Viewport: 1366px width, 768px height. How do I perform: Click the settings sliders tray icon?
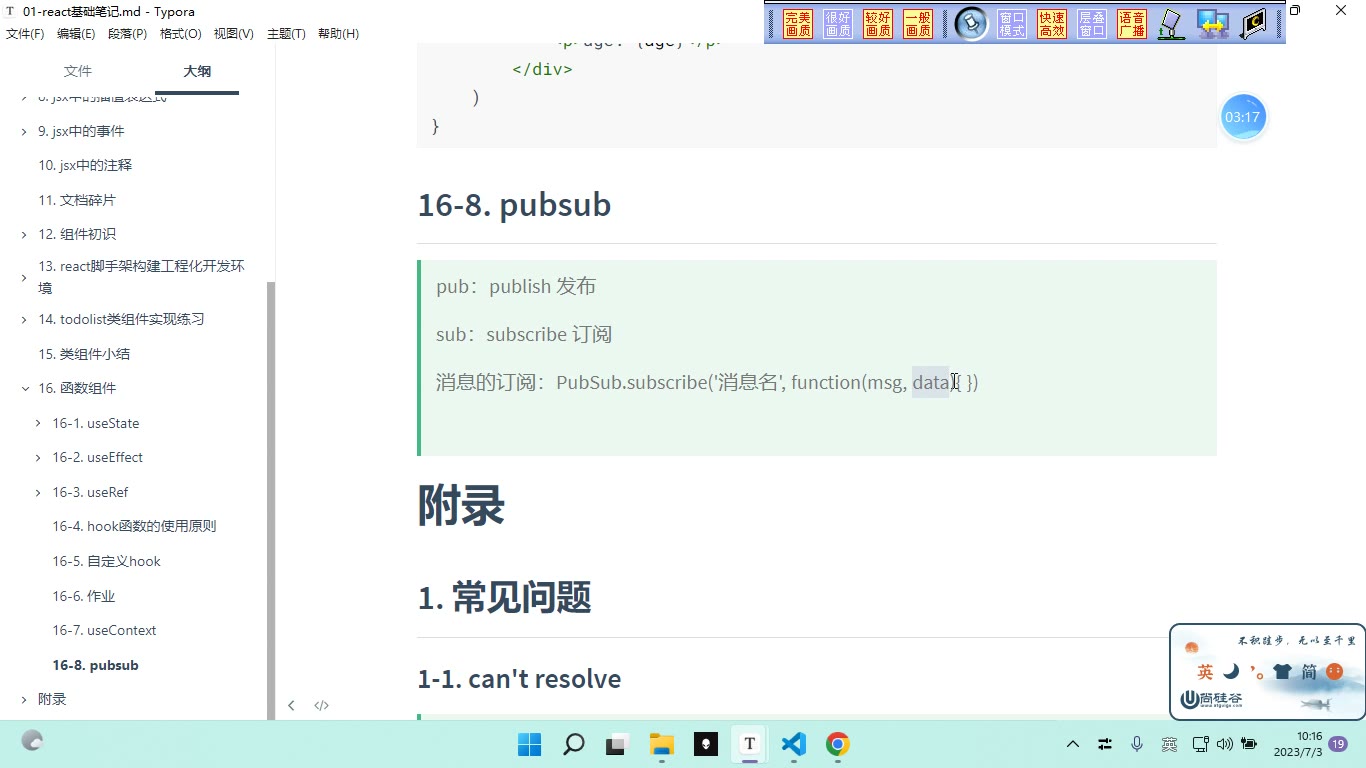[x=1105, y=744]
